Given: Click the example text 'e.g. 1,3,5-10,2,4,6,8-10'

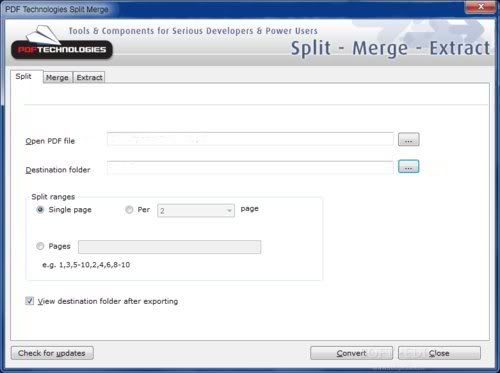Looking at the screenshot, I should point(86,265).
